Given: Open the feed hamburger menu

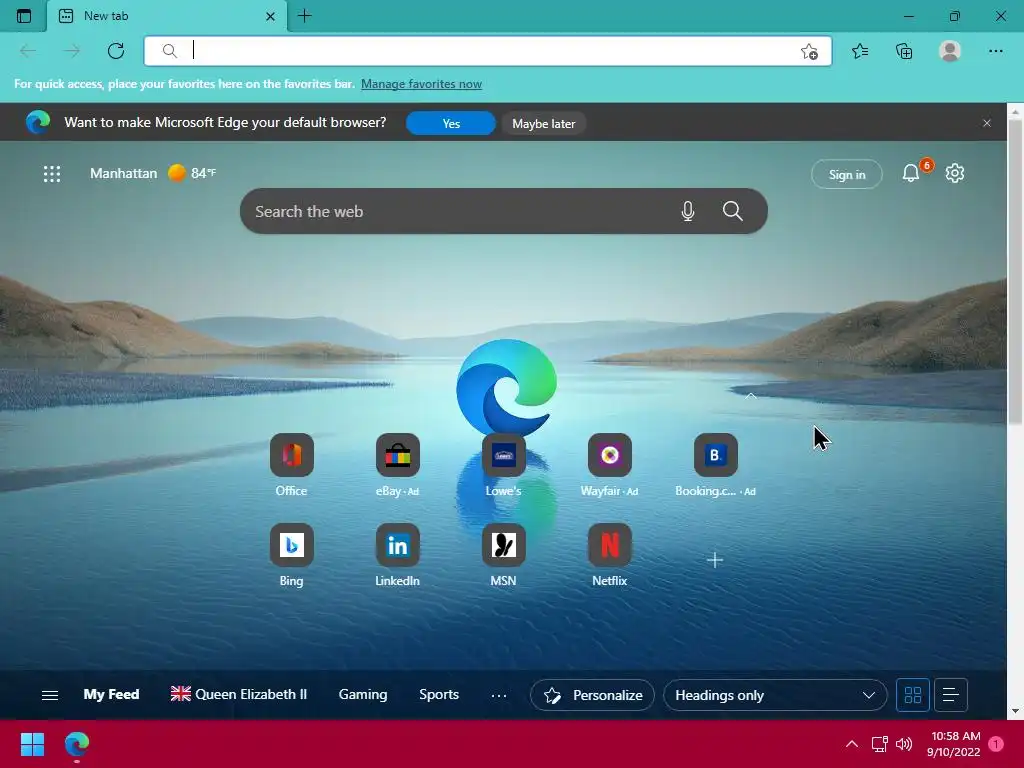Looking at the screenshot, I should click(x=50, y=695).
